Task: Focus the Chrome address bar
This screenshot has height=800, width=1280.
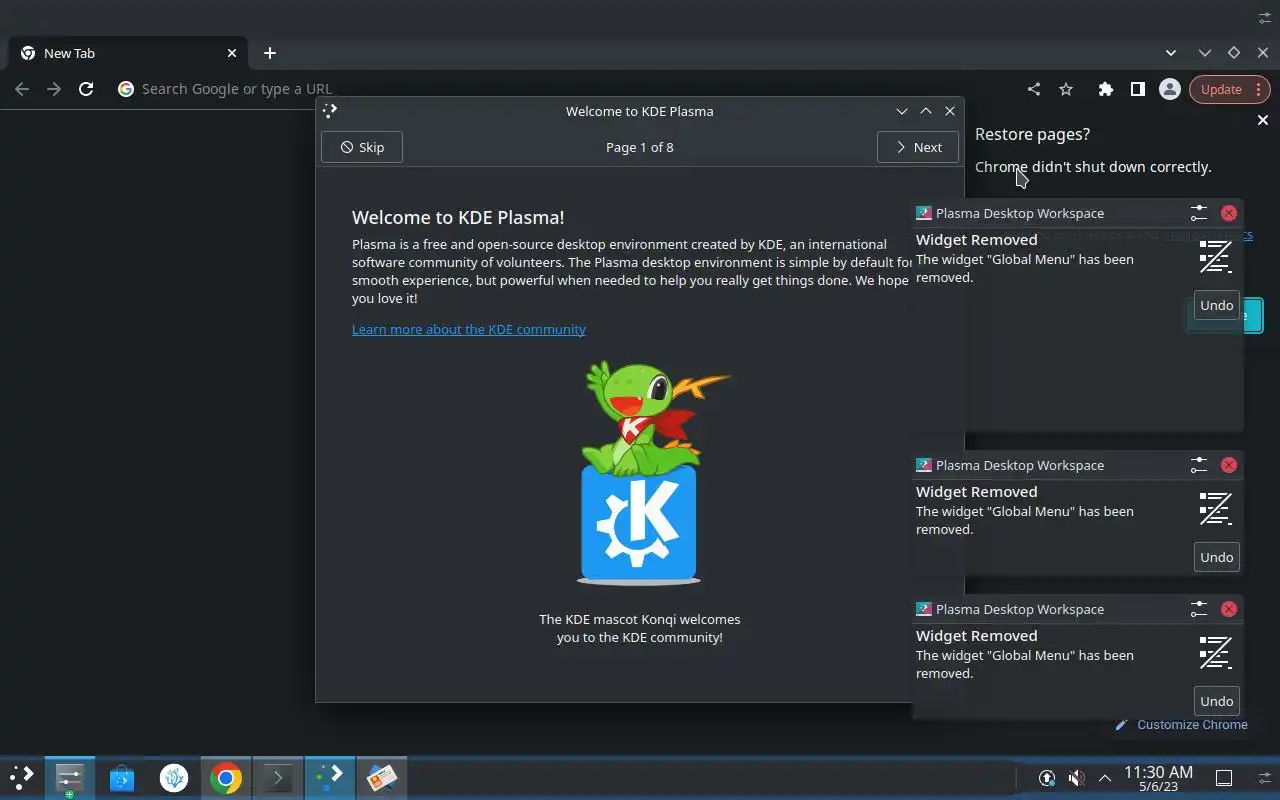Action: tap(560, 89)
